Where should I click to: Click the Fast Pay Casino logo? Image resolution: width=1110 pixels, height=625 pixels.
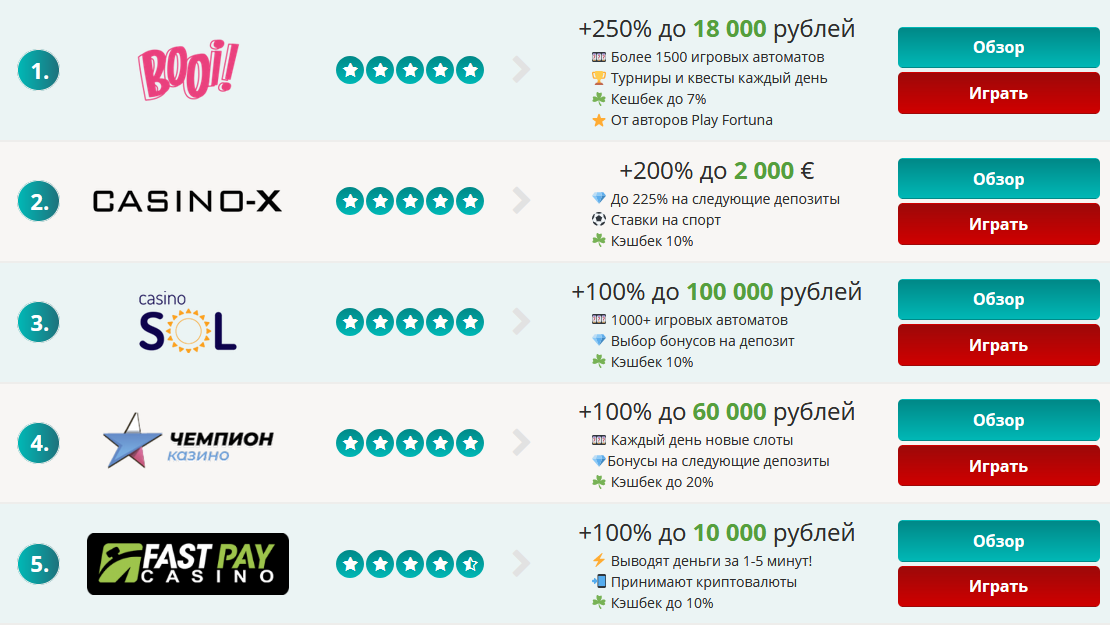point(188,564)
